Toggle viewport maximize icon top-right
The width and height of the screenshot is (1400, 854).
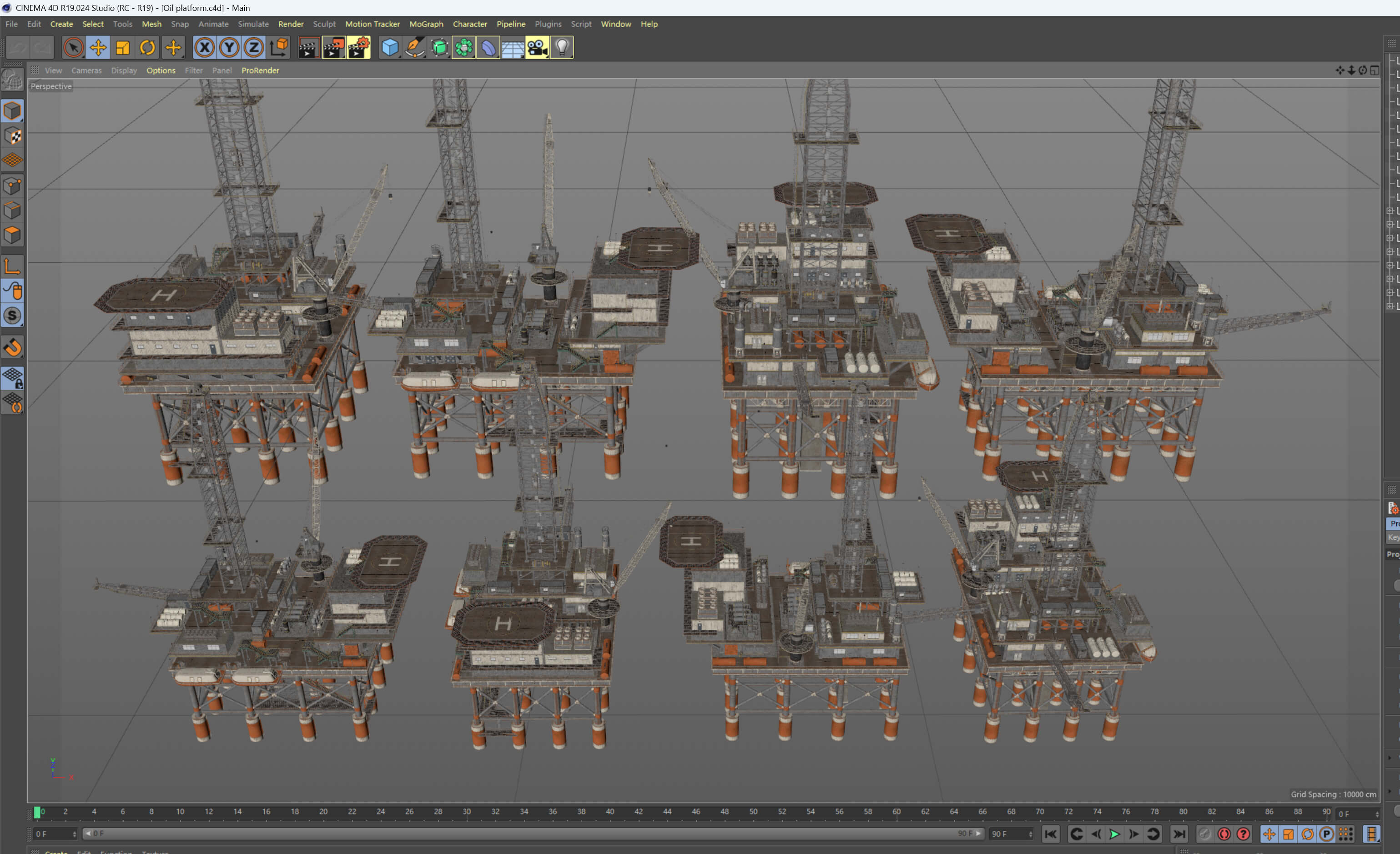click(x=1375, y=70)
